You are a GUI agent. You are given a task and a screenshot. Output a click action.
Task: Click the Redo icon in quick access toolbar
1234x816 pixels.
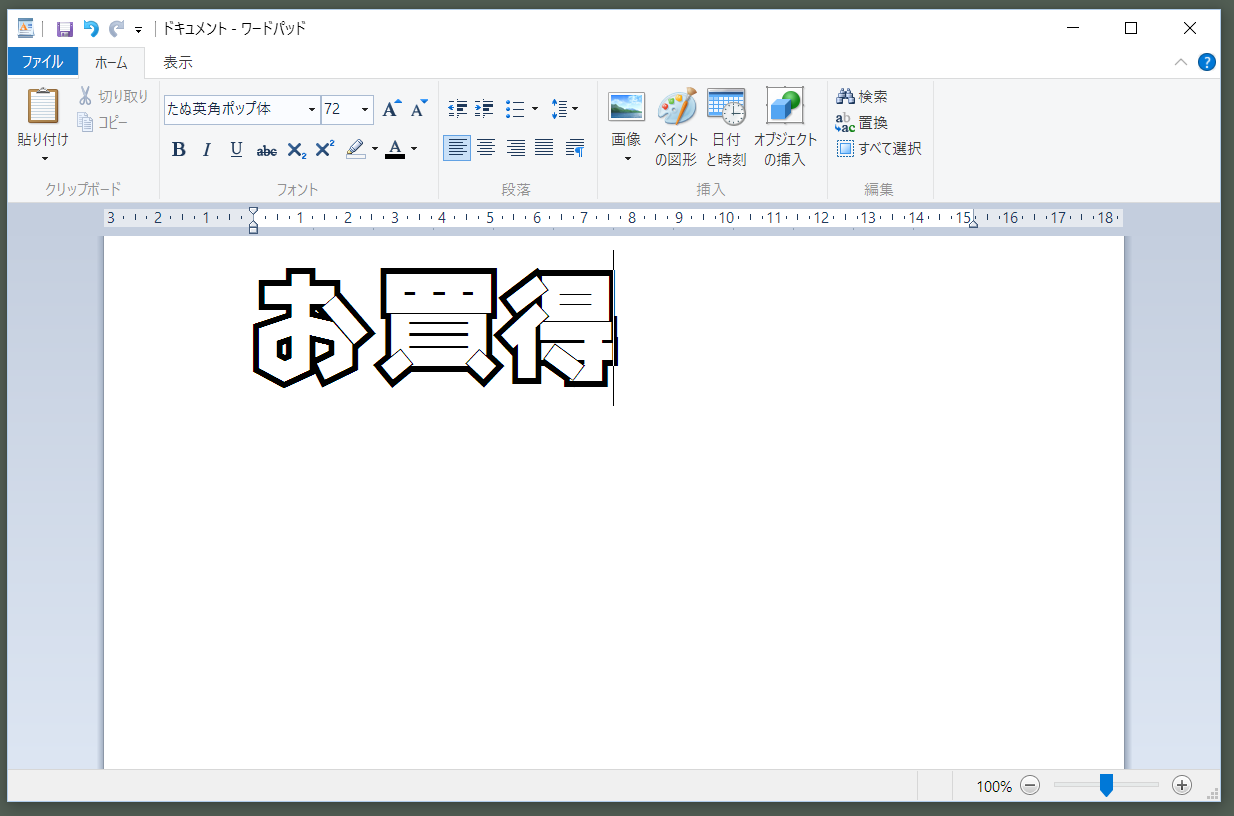[117, 29]
